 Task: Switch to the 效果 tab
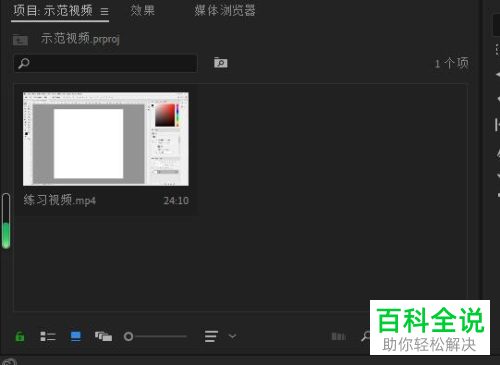143,11
